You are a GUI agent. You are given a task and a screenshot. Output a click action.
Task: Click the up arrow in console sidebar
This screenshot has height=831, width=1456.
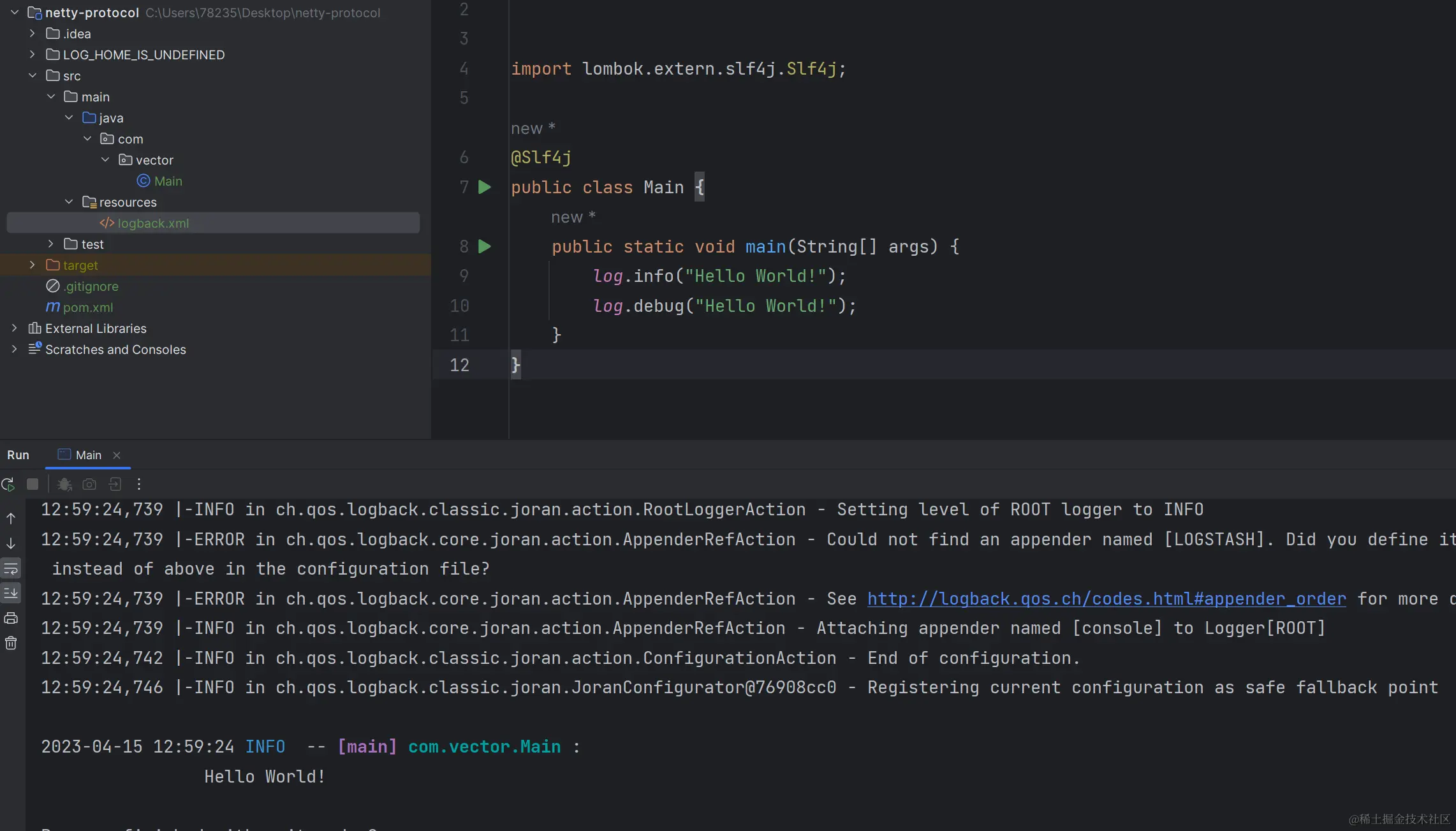coord(11,518)
